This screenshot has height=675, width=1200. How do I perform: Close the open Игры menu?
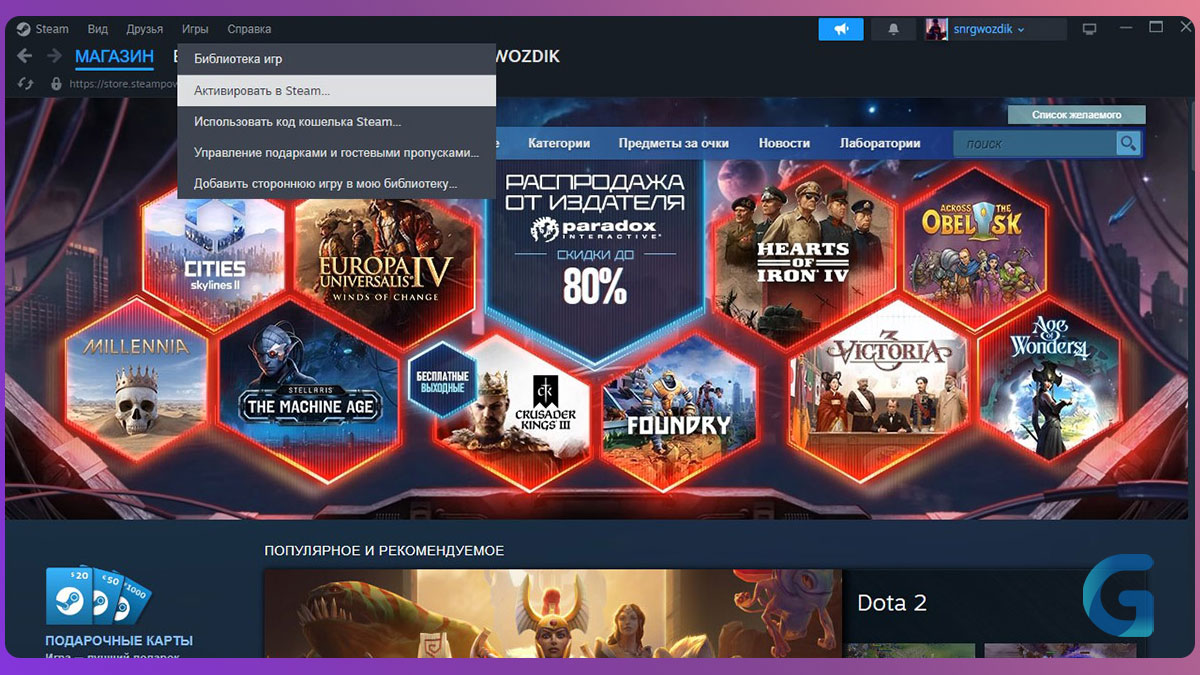click(195, 29)
